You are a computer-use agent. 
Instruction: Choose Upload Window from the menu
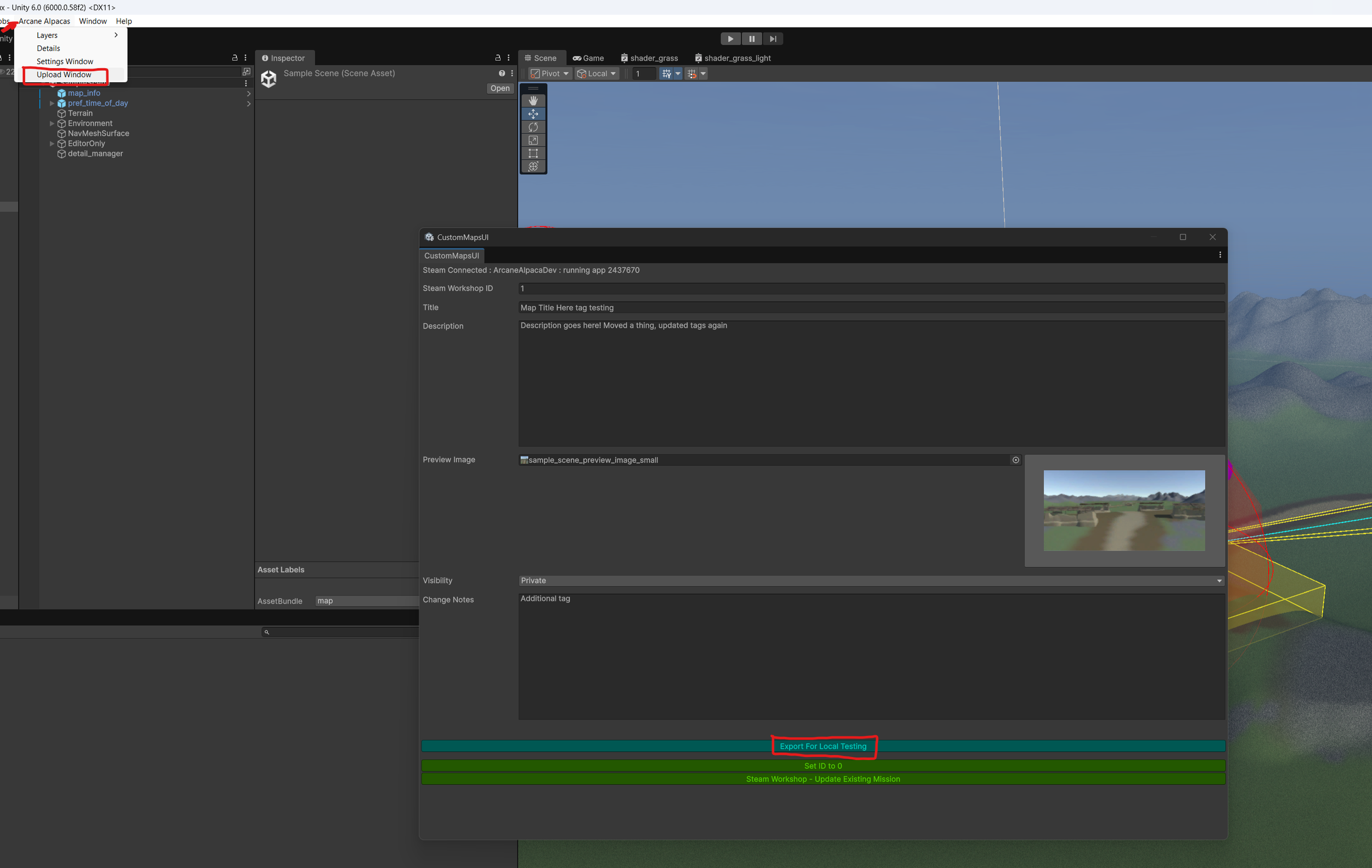(x=64, y=75)
